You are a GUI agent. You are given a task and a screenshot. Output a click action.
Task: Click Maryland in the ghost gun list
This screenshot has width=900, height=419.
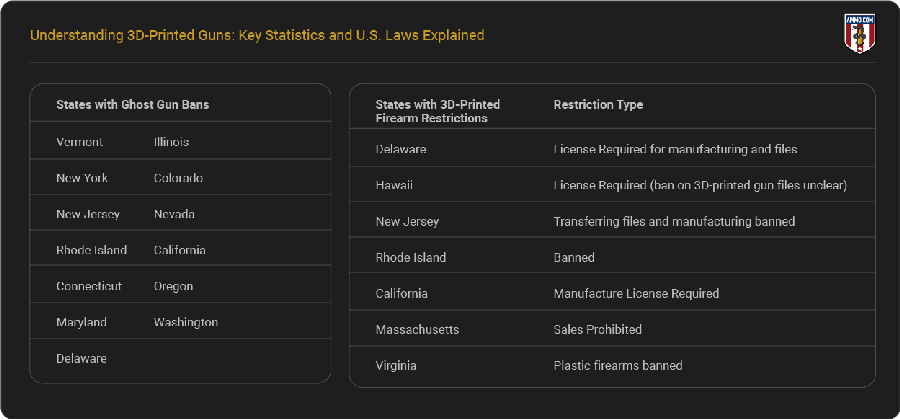[x=81, y=322]
